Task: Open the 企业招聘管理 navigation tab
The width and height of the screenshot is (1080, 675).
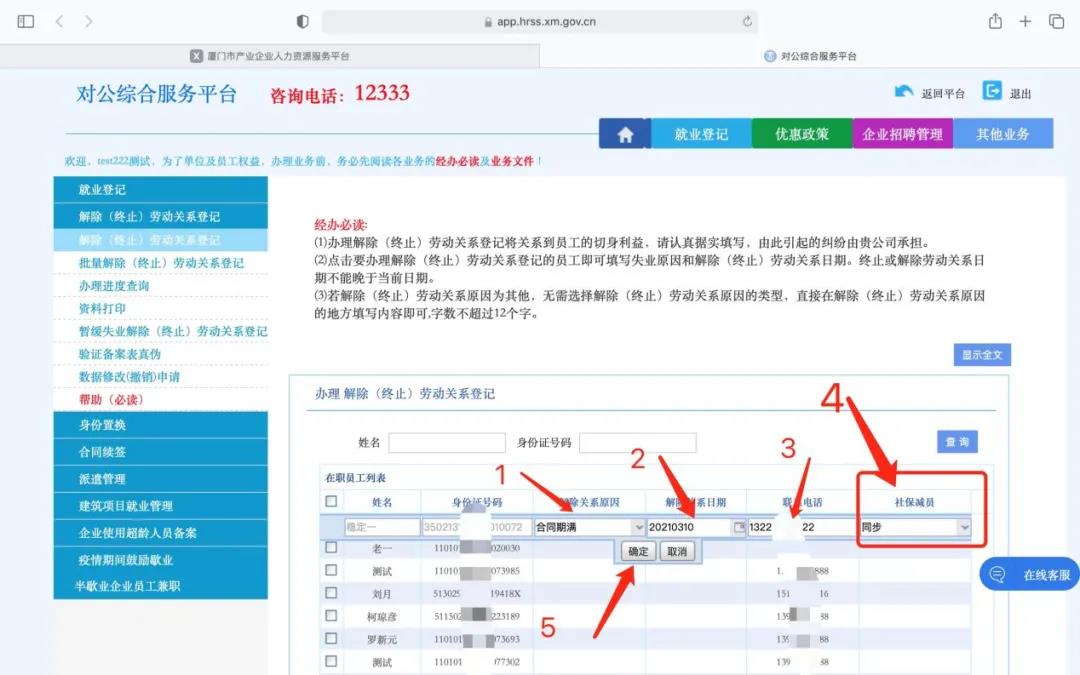Action: click(902, 134)
